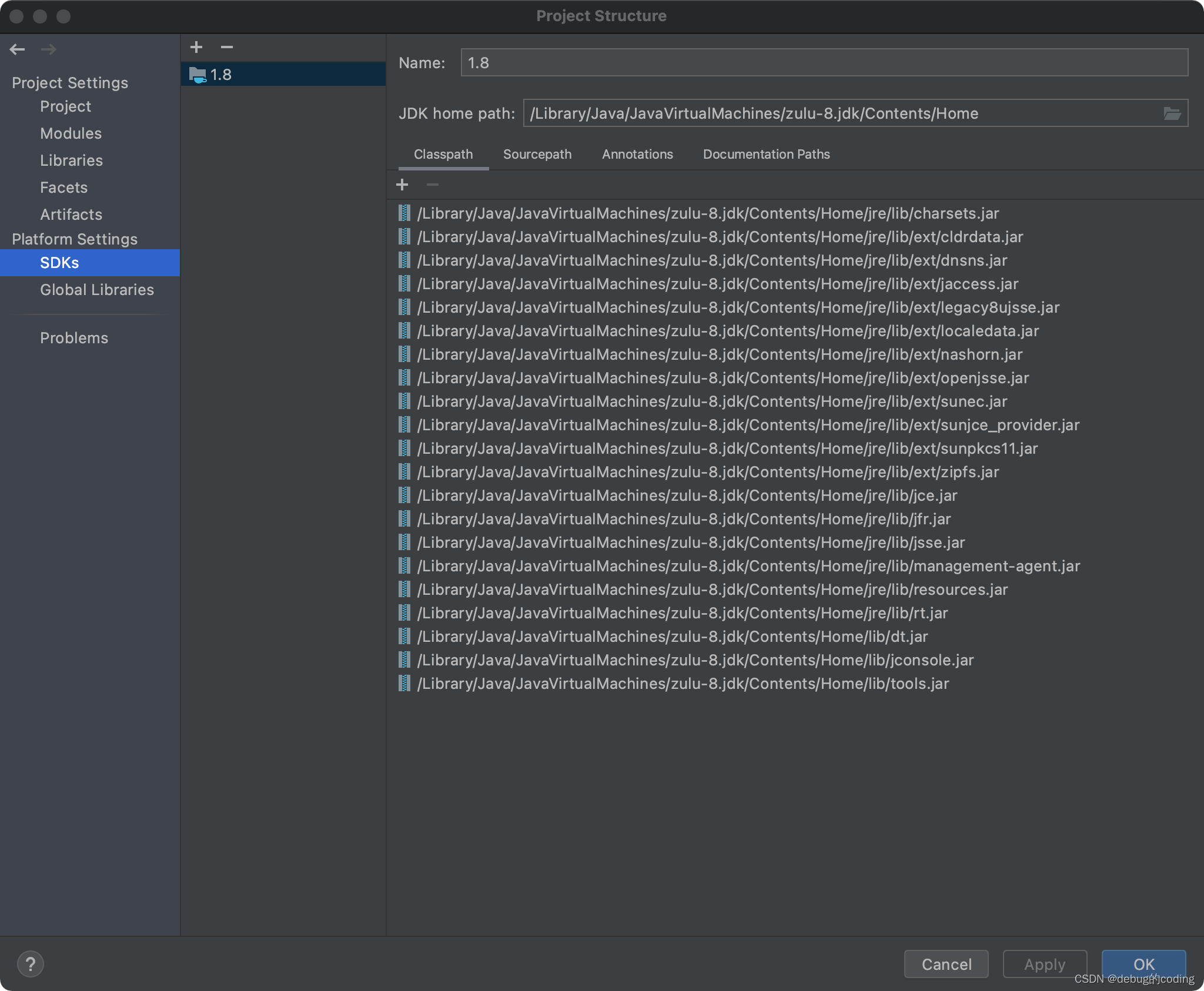
Task: Open the Documentation Paths tab
Action: point(765,155)
